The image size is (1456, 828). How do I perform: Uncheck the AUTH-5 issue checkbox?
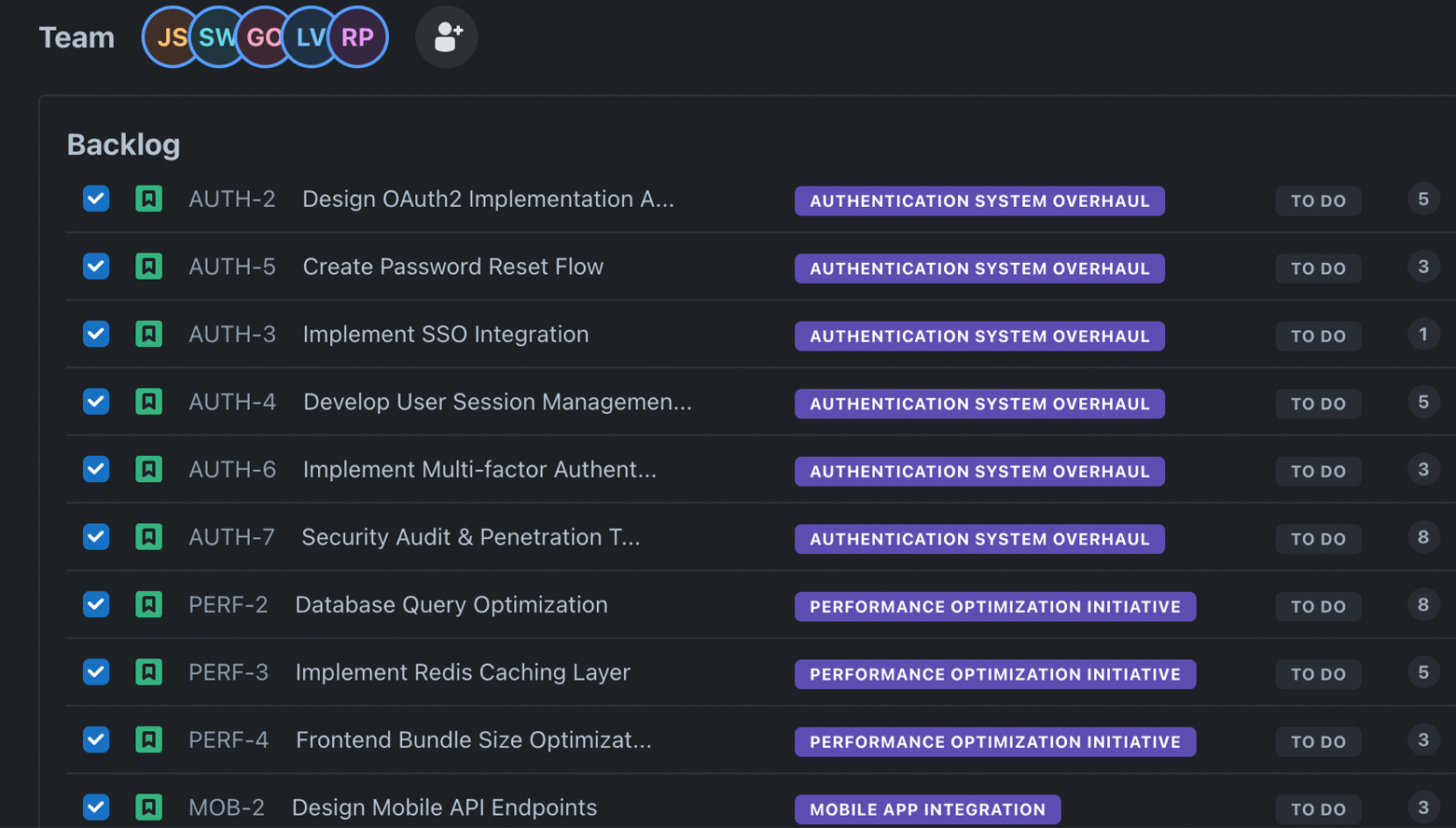96,267
